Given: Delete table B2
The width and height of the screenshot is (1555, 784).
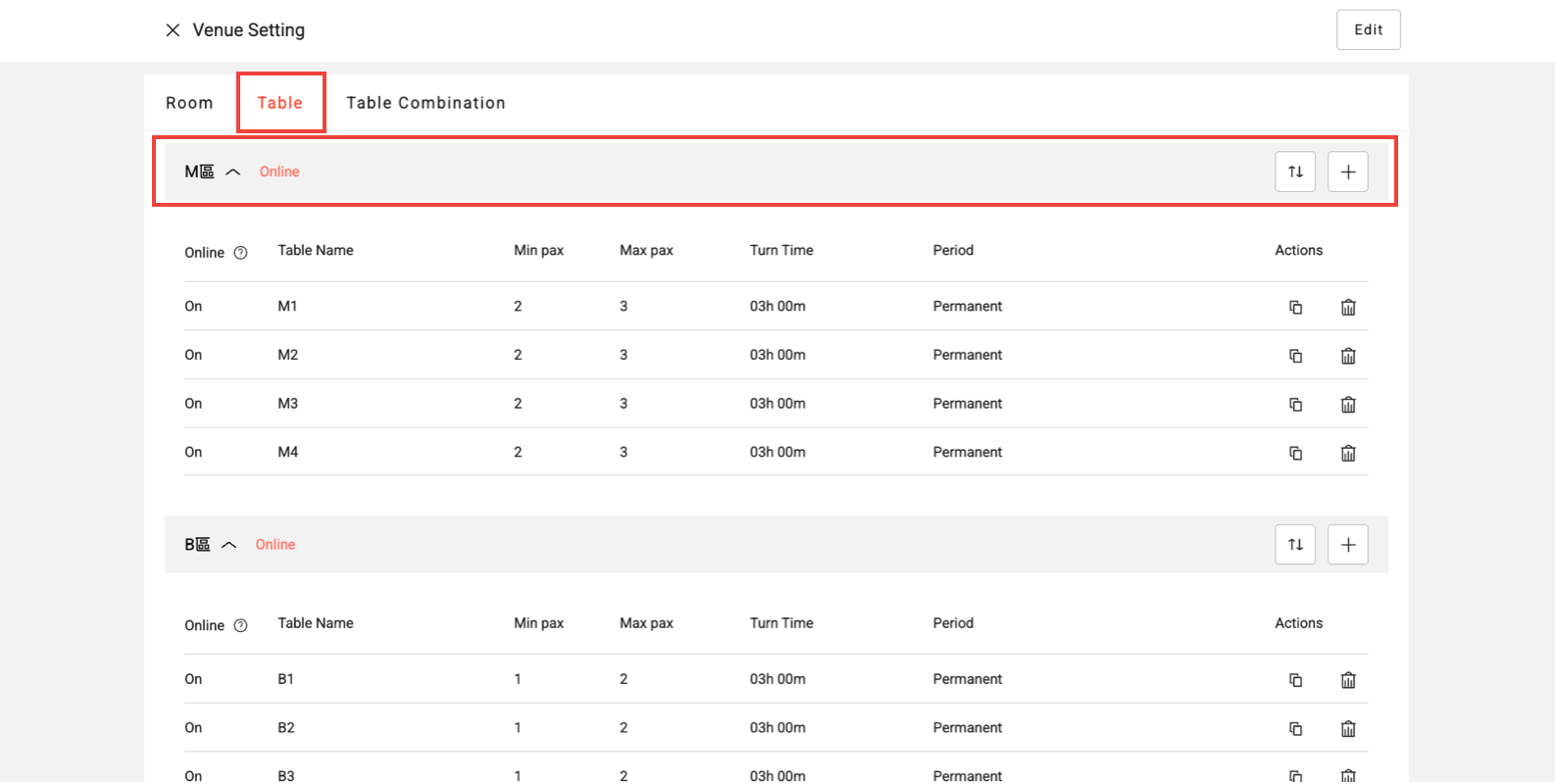Looking at the screenshot, I should [x=1348, y=728].
